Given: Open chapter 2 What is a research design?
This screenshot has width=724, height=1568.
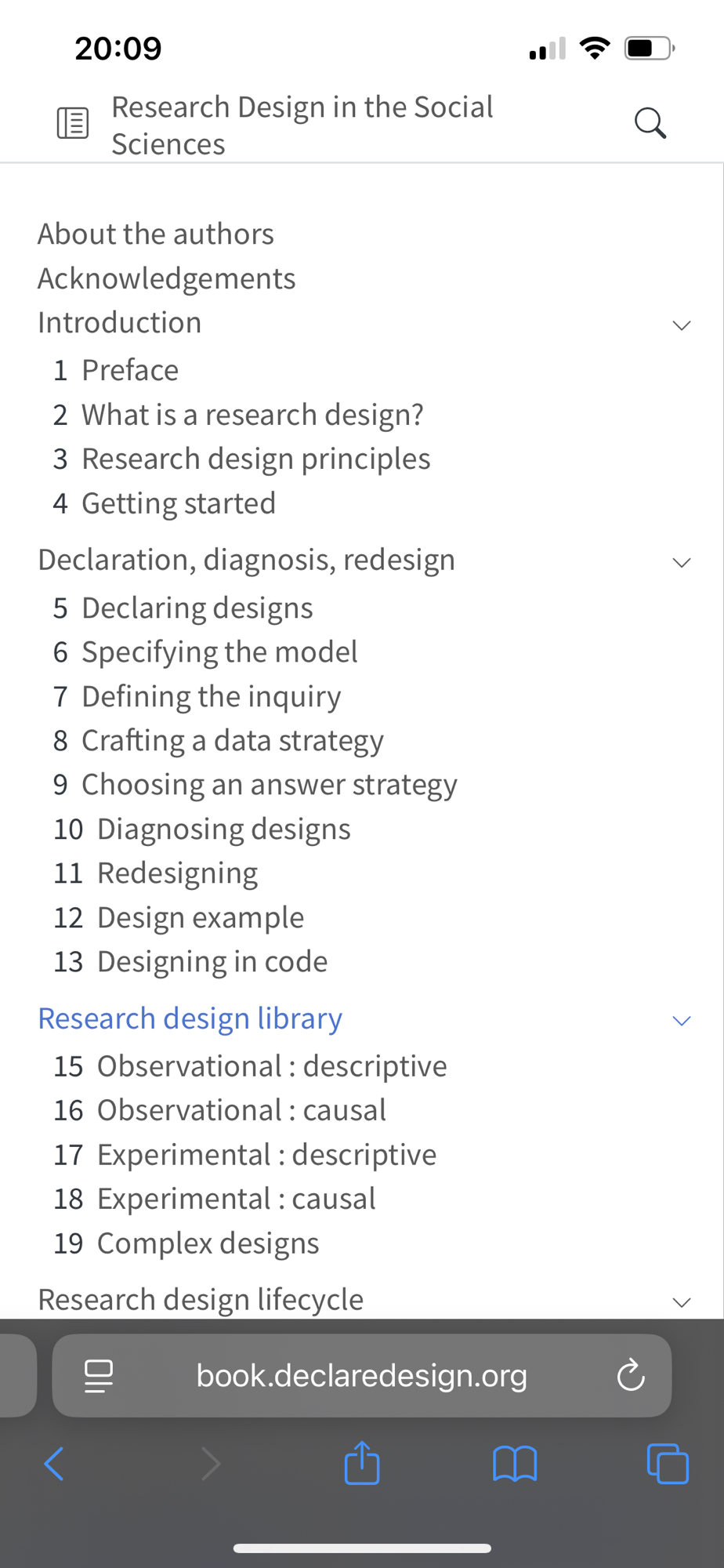Looking at the screenshot, I should [238, 415].
